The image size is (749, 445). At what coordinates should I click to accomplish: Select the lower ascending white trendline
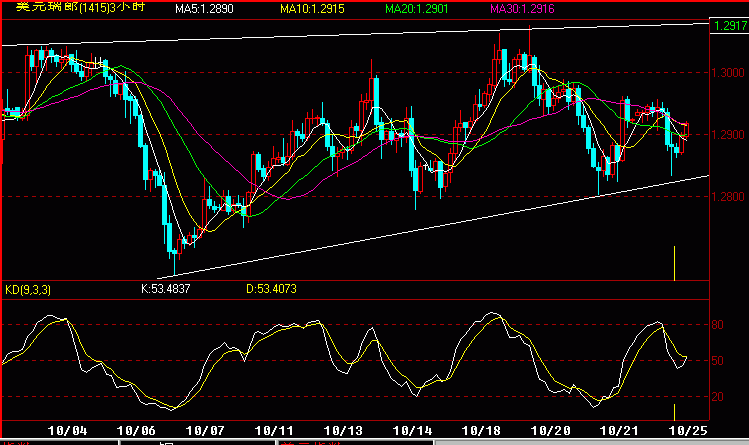click(x=433, y=227)
